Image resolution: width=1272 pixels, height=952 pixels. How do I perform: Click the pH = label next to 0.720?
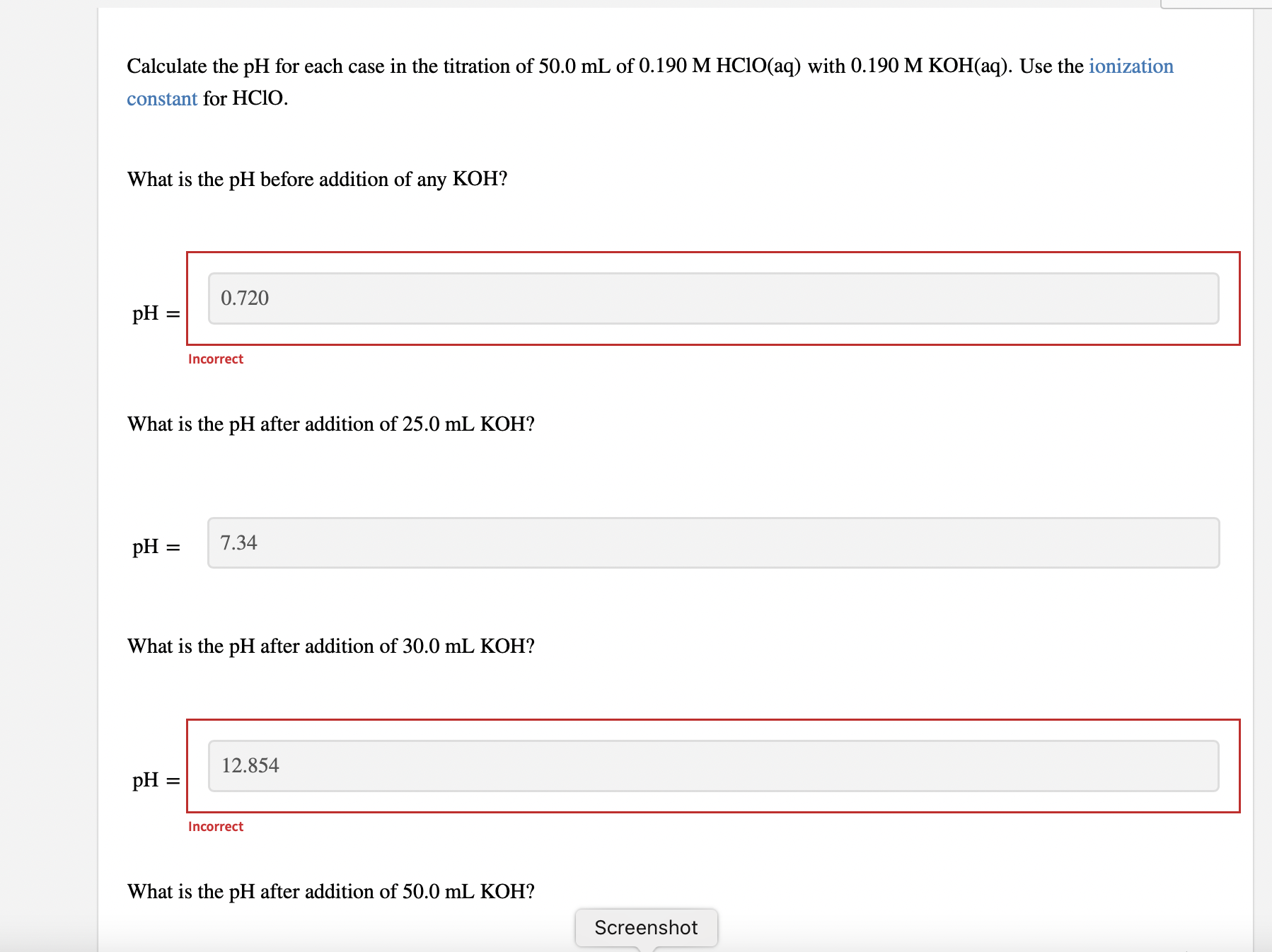point(154,313)
